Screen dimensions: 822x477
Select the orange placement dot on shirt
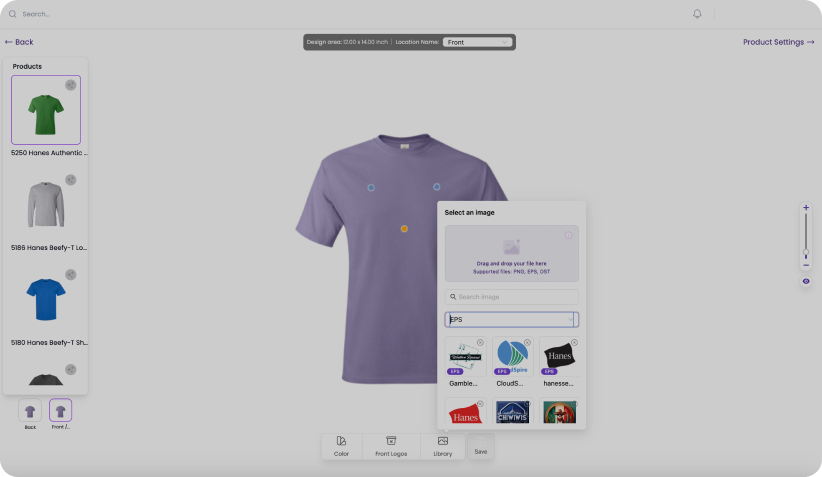[x=404, y=229]
